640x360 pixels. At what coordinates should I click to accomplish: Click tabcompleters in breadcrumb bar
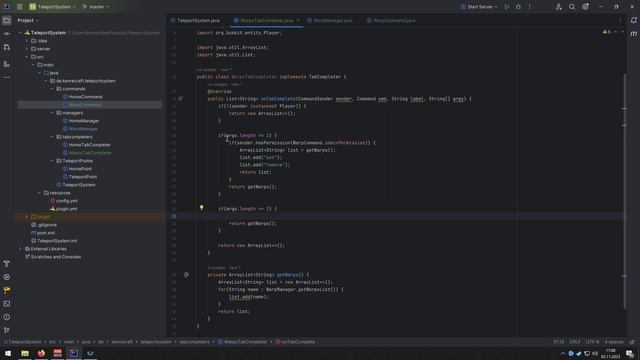click(x=194, y=342)
